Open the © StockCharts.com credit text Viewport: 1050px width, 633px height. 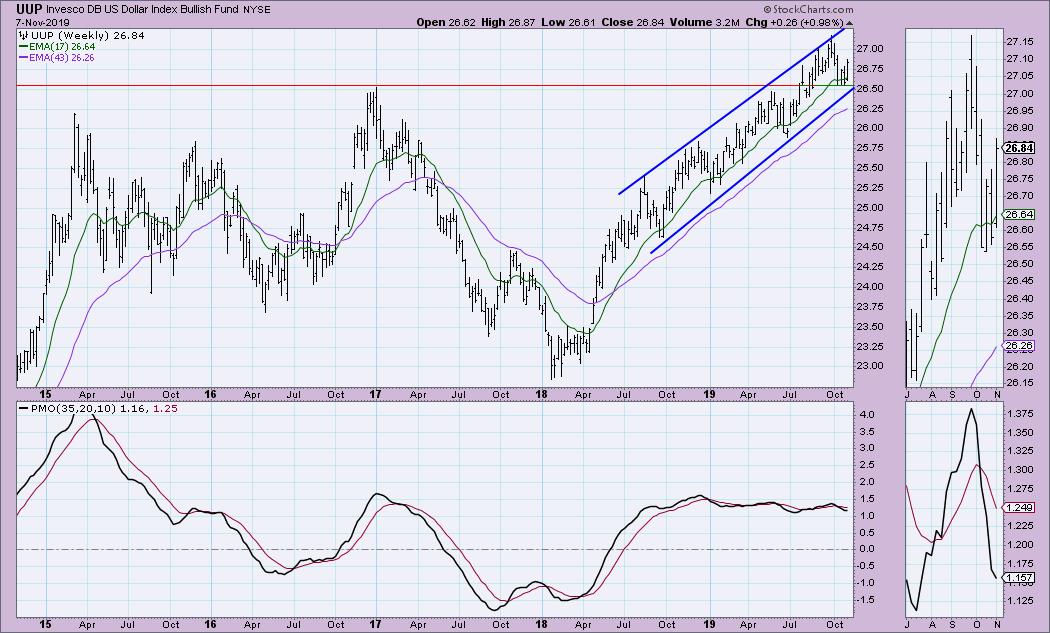(x=807, y=9)
